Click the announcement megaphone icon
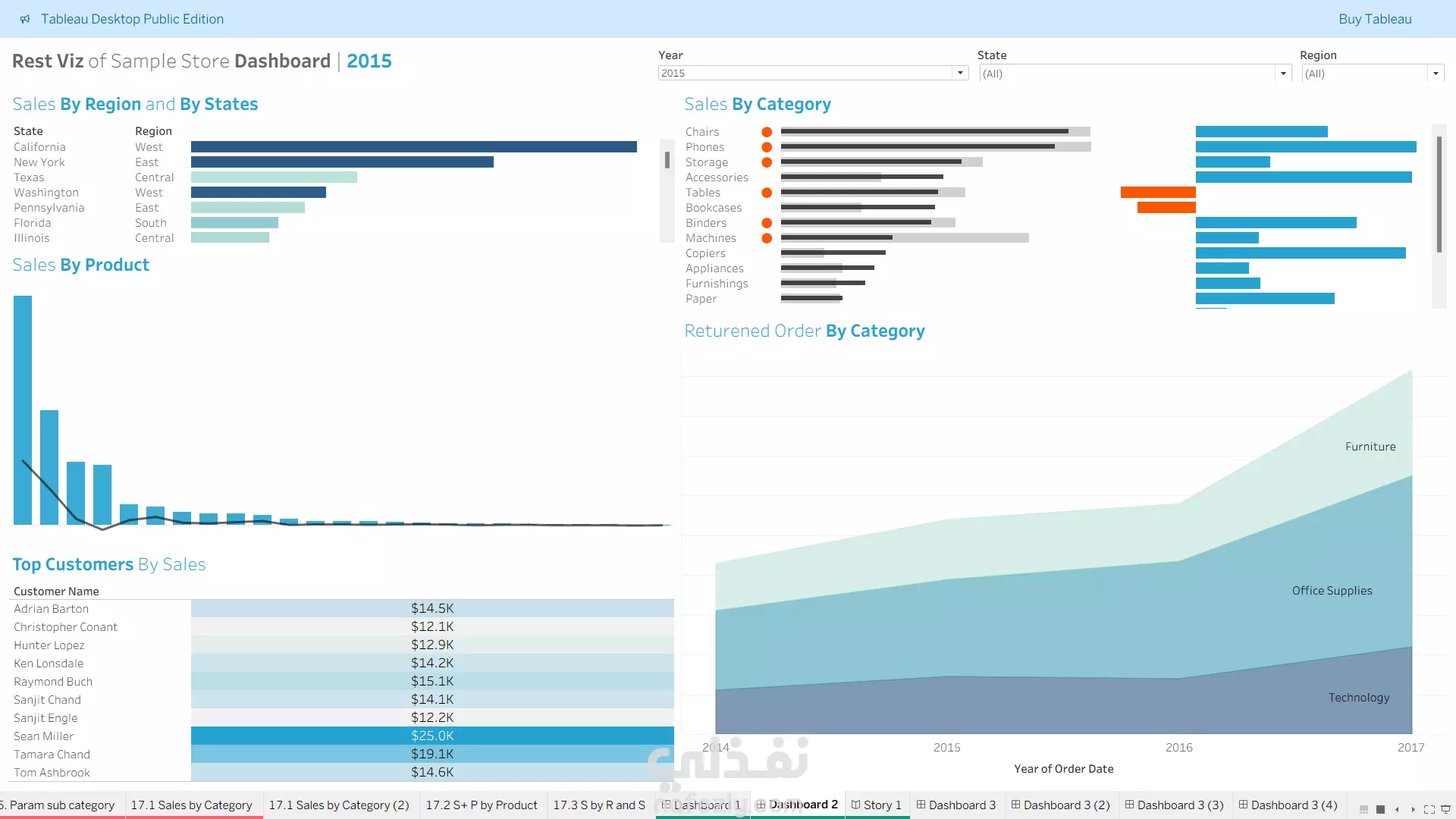 coord(25,19)
